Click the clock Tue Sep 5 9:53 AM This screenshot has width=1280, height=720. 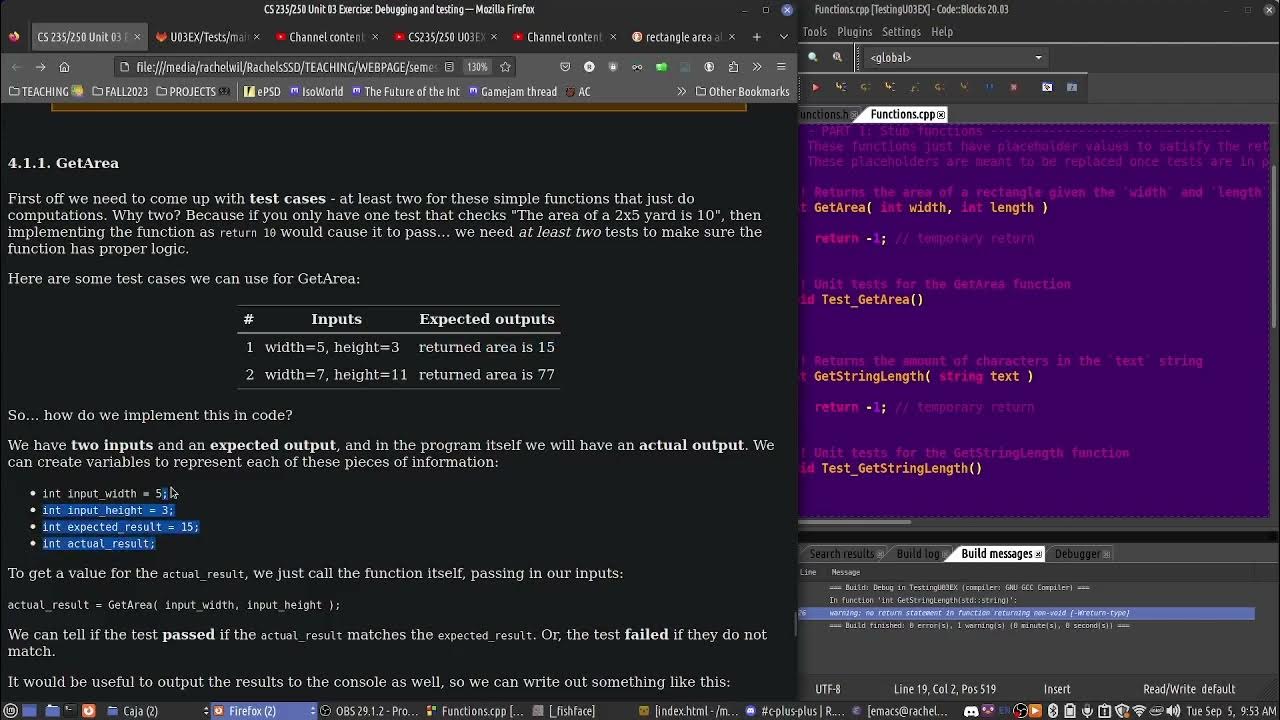click(1228, 711)
